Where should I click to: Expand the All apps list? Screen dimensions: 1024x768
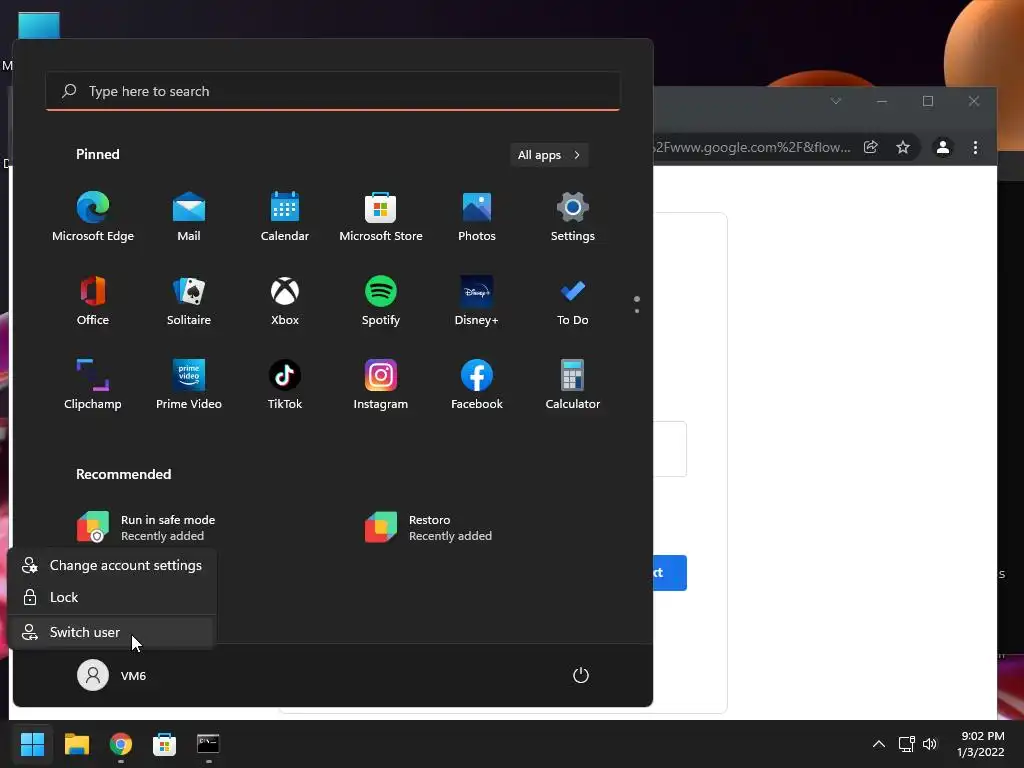549,155
